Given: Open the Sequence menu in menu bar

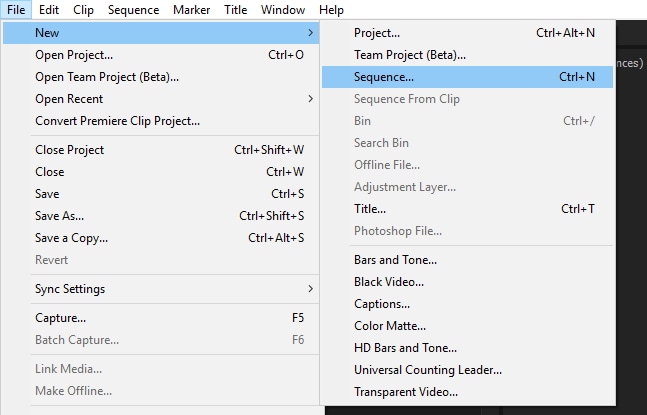Looking at the screenshot, I should [x=133, y=10].
